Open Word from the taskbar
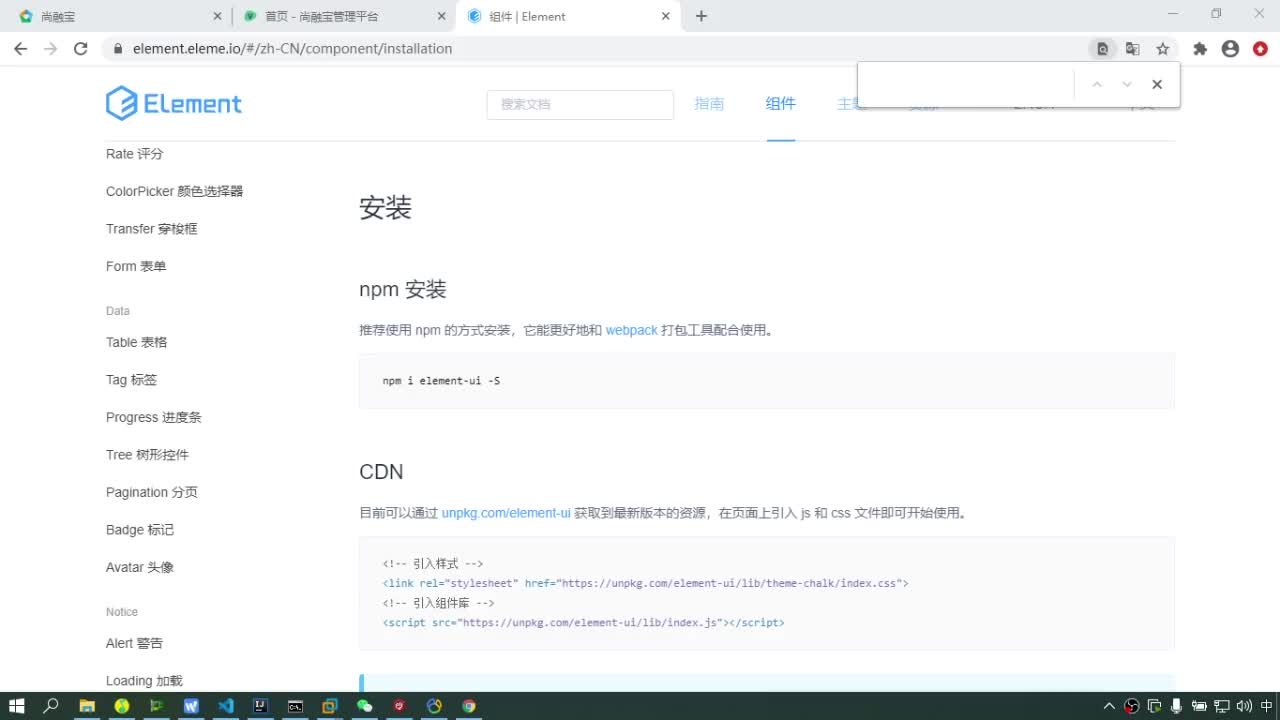This screenshot has height=720, width=1280. [191, 706]
